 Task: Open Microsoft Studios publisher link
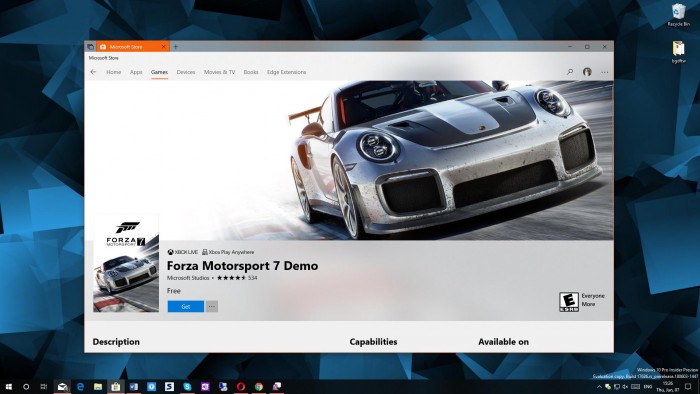188,278
